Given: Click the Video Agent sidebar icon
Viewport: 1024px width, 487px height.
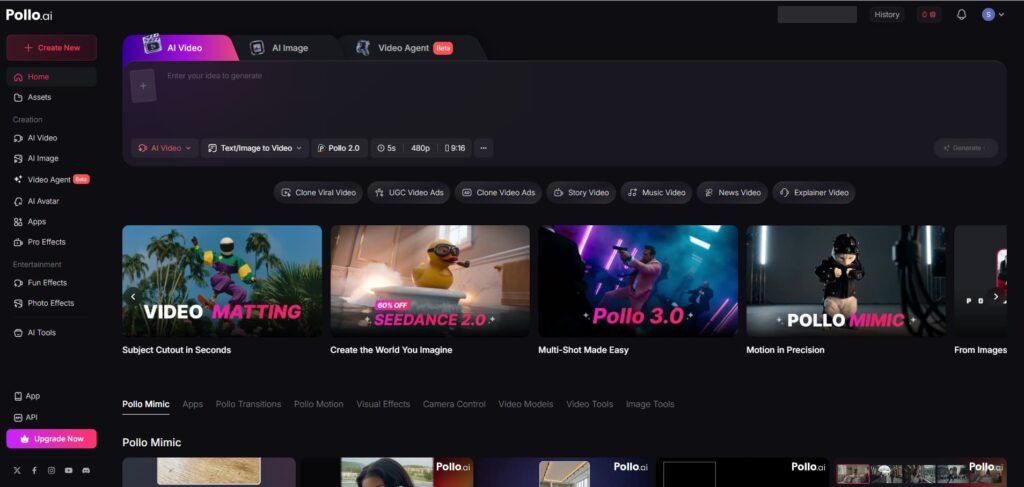Looking at the screenshot, I should 18,180.
